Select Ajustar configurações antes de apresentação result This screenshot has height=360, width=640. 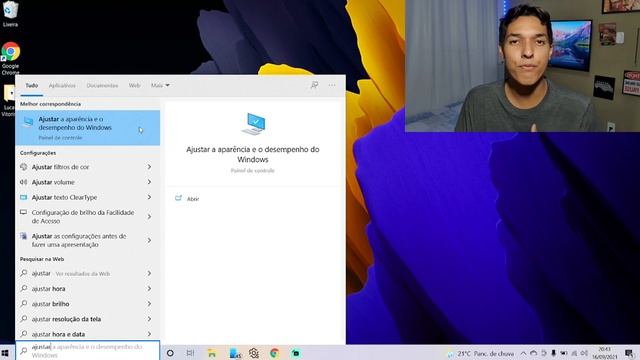pyautogui.click(x=79, y=240)
